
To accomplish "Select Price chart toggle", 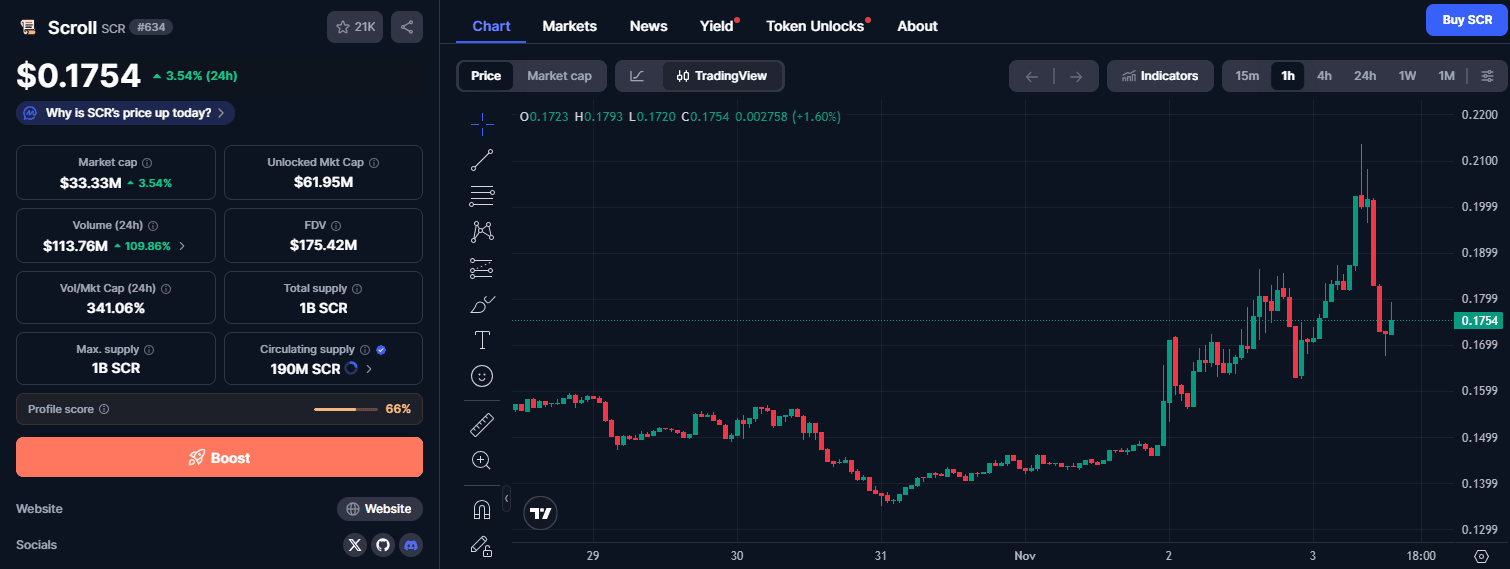I will [x=486, y=76].
